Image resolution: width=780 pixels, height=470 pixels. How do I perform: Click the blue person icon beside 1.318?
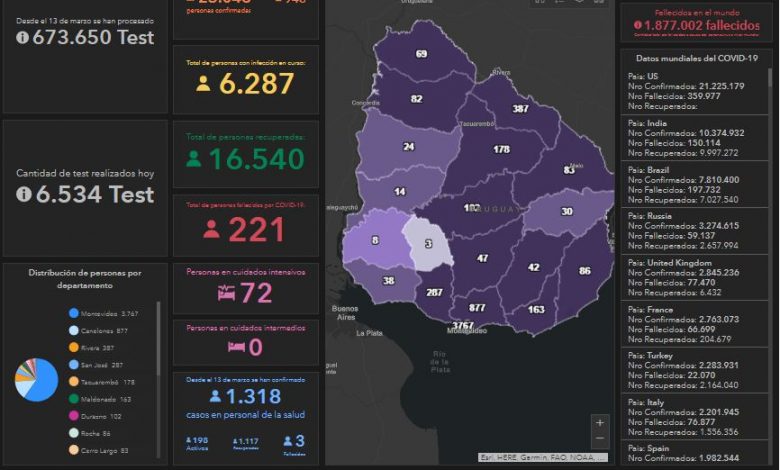pyautogui.click(x=214, y=395)
